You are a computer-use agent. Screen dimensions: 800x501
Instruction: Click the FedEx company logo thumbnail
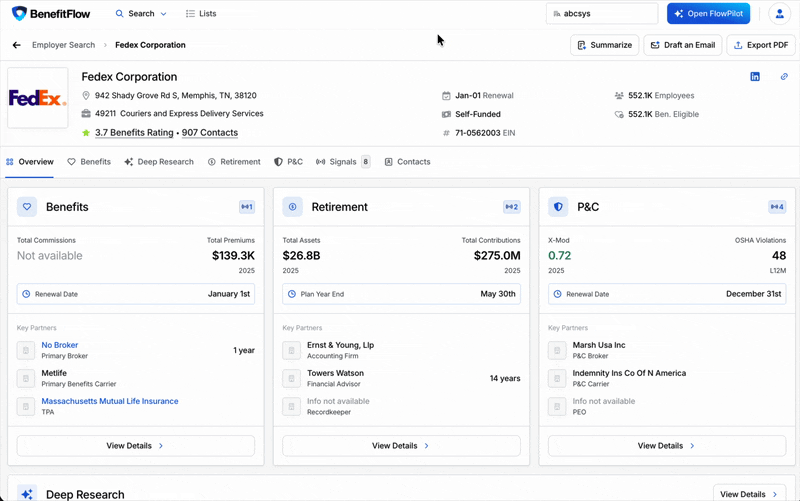[x=38, y=97]
